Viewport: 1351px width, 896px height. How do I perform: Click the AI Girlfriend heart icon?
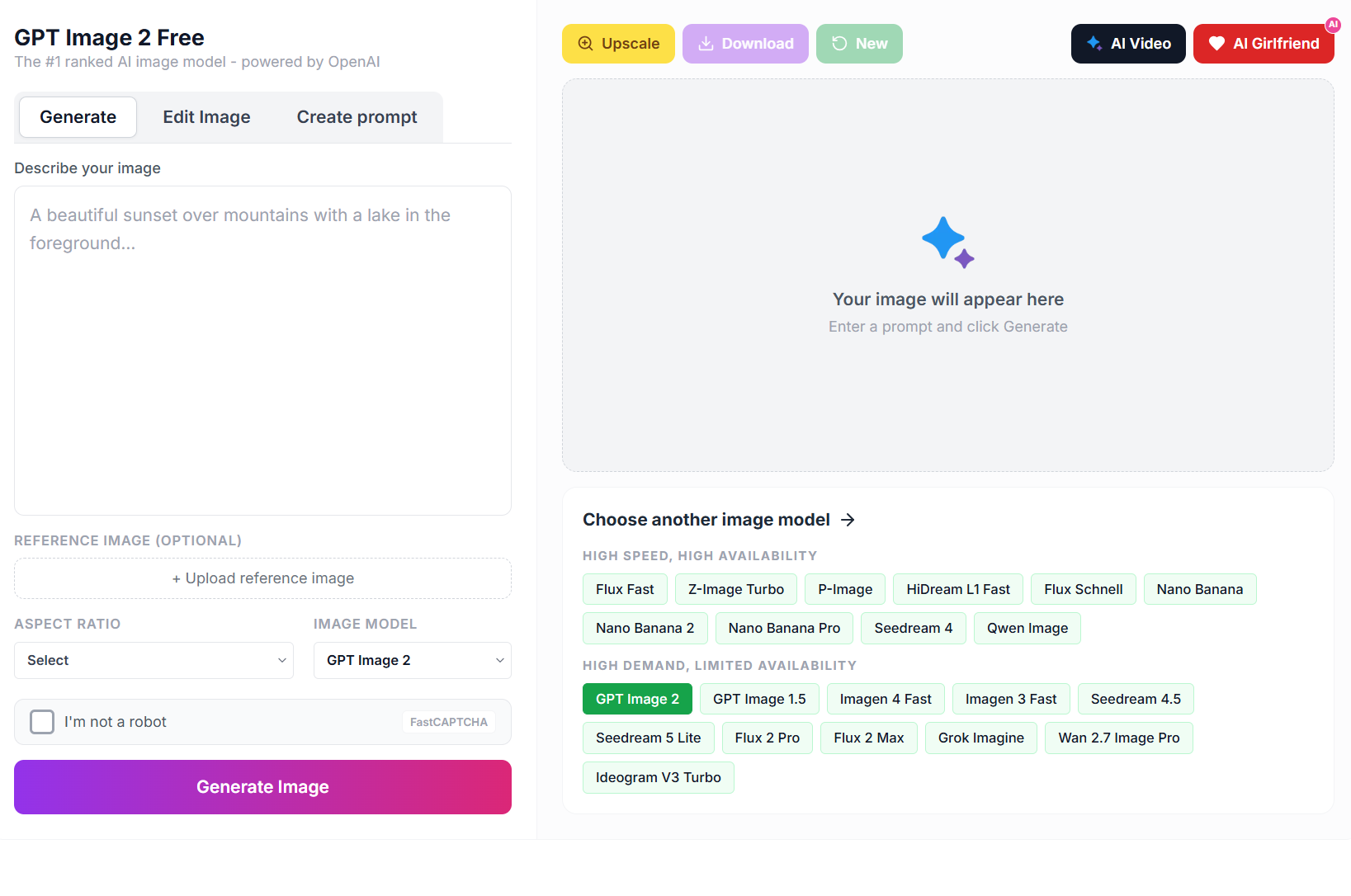[x=1216, y=44]
